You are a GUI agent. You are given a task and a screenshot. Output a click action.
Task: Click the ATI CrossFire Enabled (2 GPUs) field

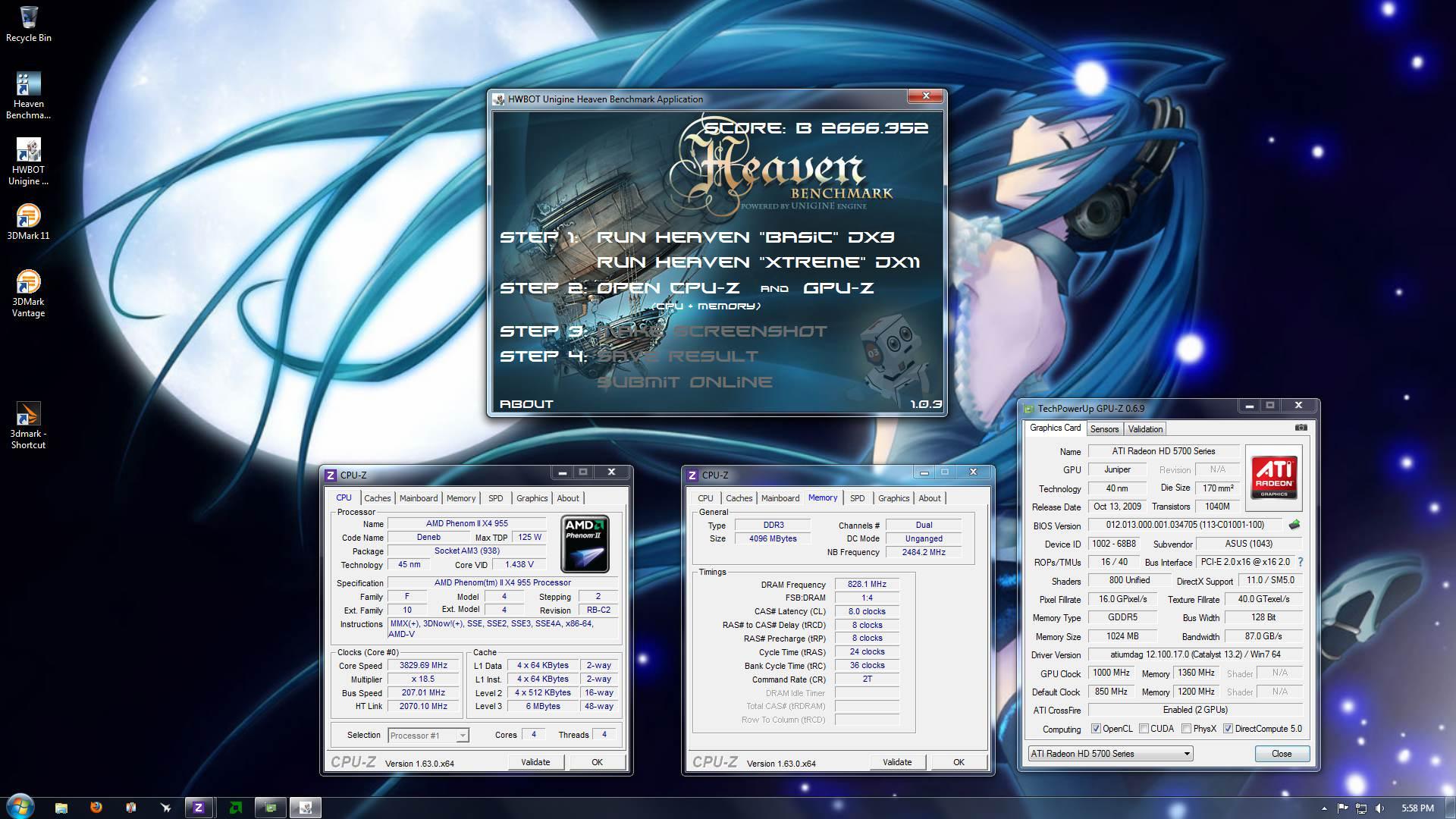1195,710
